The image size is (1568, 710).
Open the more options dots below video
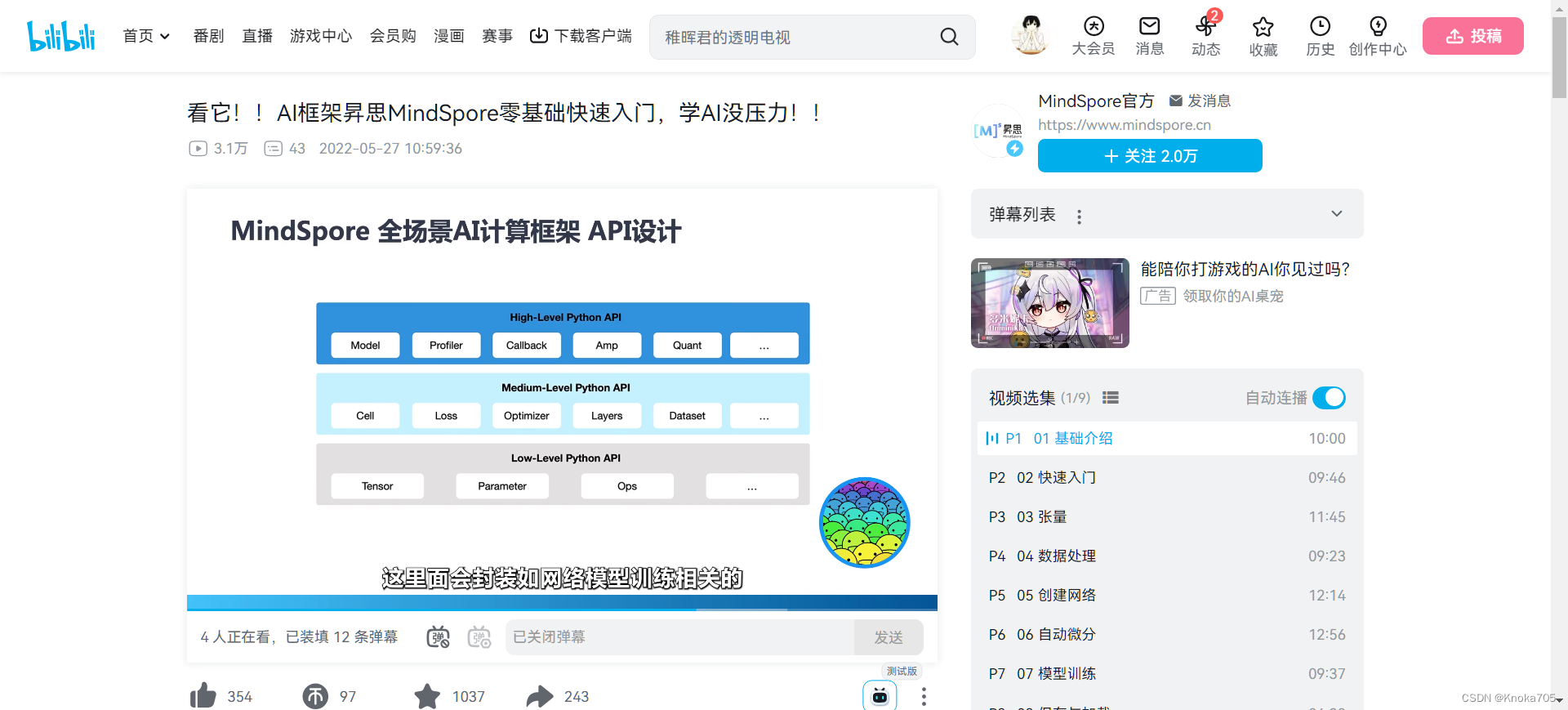[x=924, y=696]
